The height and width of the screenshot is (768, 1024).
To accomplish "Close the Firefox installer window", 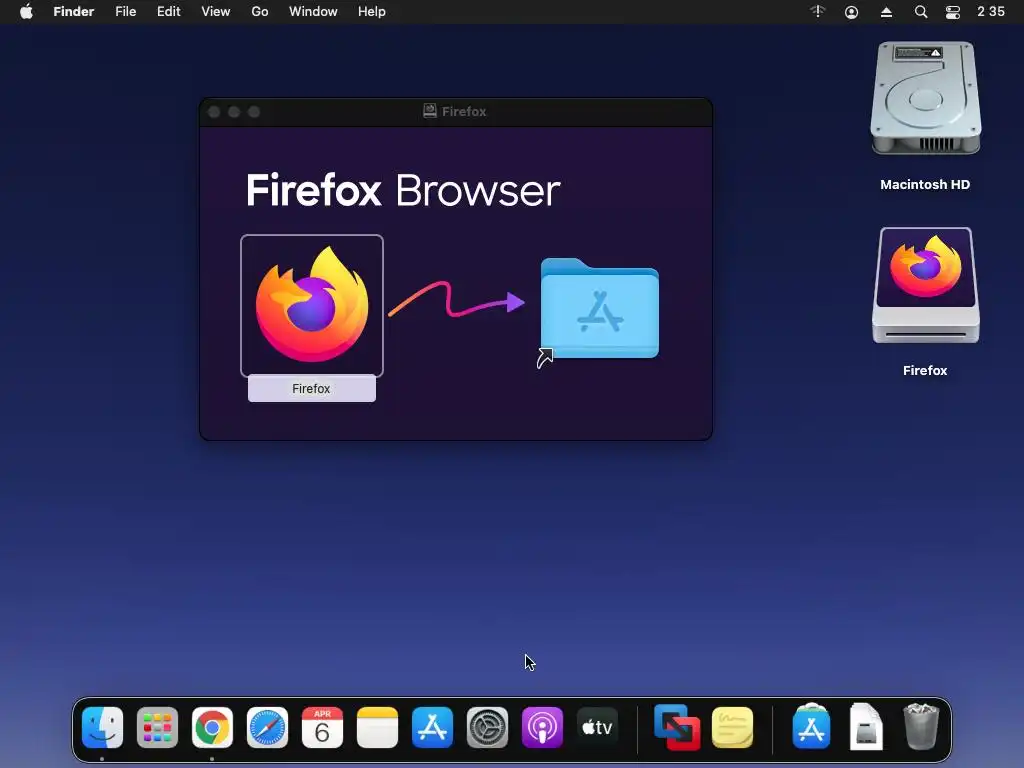I will coord(214,112).
